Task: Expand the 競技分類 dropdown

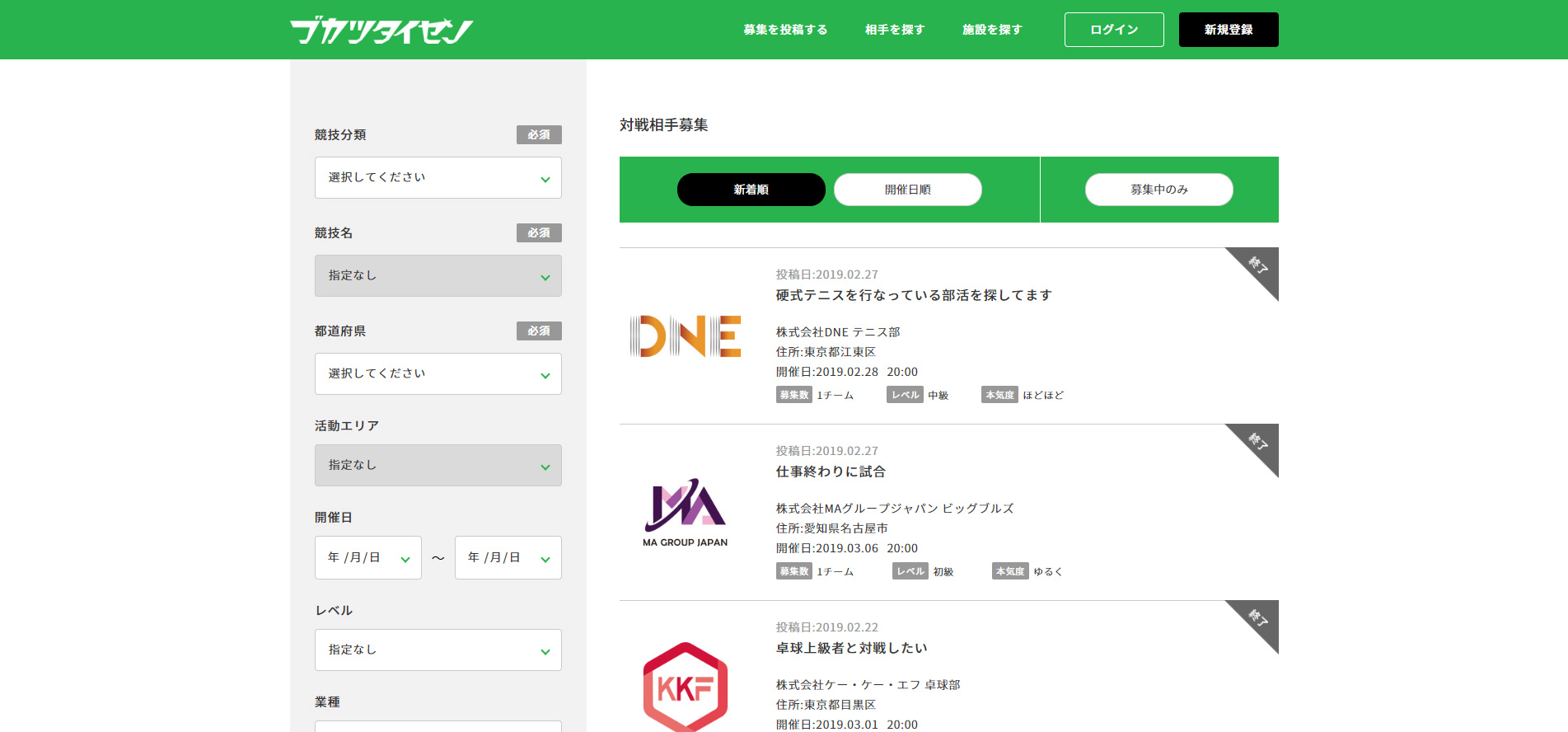Action: (438, 178)
